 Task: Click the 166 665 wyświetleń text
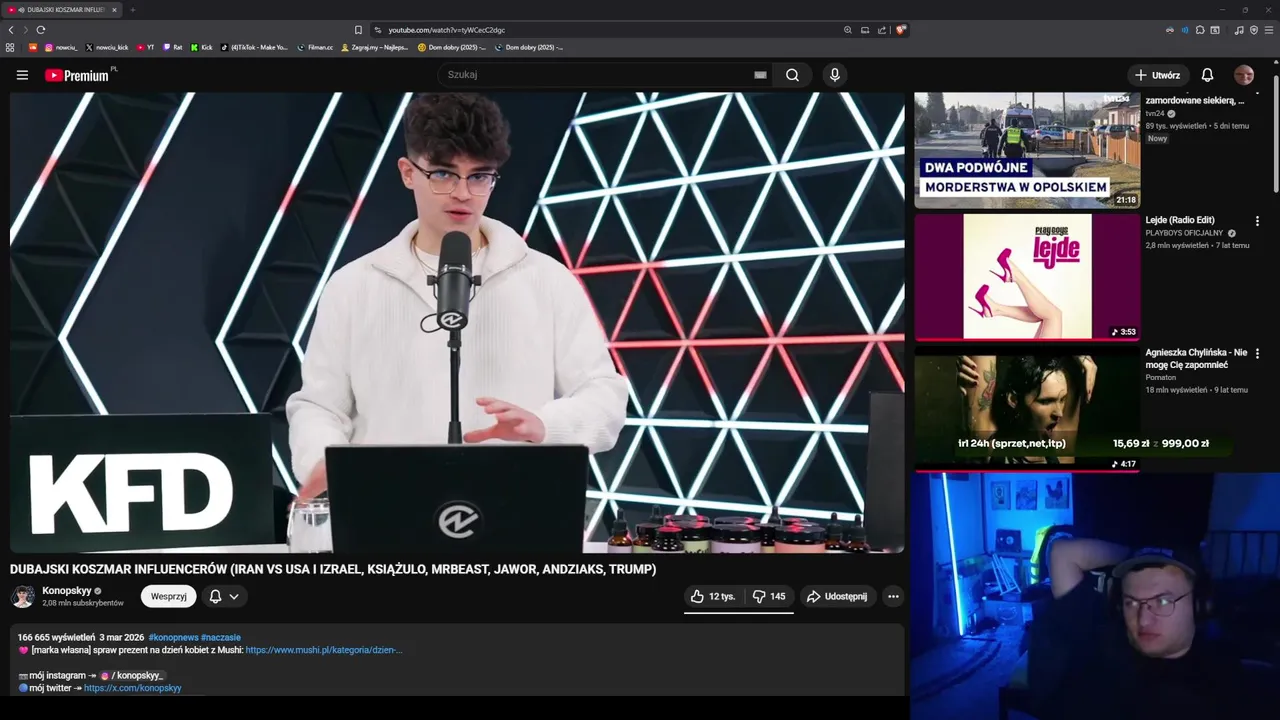[x=56, y=637]
